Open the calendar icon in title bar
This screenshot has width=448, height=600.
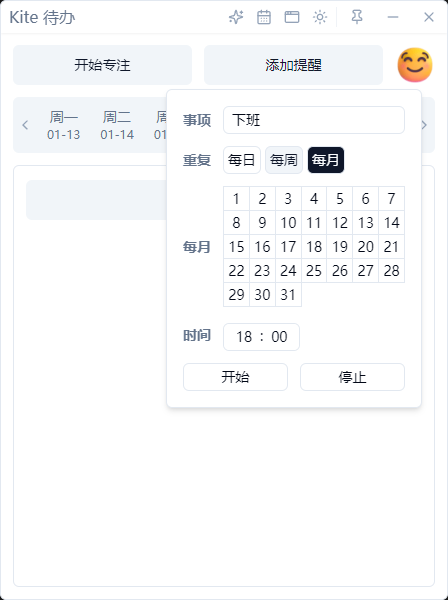pos(264,17)
